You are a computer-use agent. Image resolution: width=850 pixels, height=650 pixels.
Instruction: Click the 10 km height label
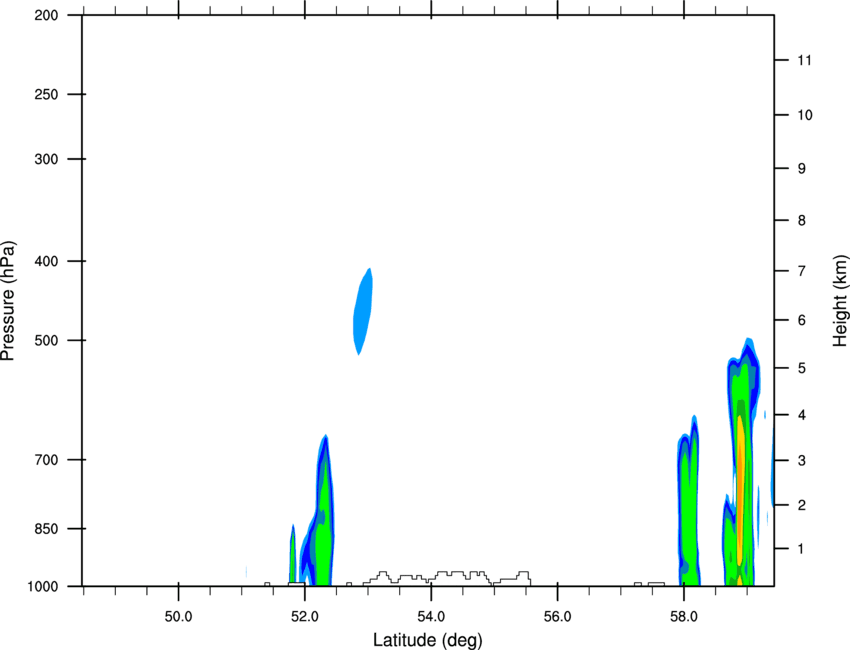tap(805, 115)
